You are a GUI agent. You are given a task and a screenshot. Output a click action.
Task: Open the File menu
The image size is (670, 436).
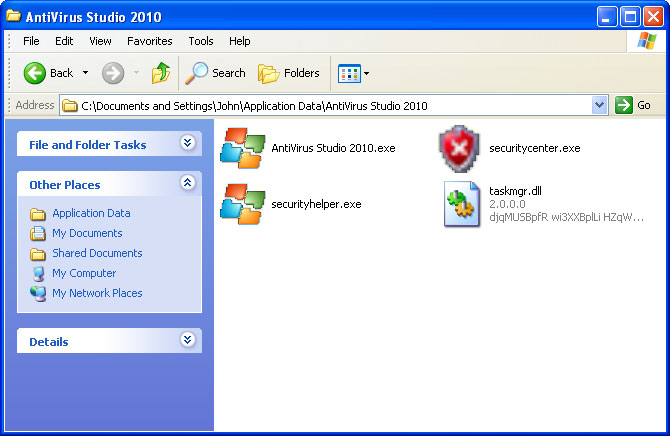31,41
